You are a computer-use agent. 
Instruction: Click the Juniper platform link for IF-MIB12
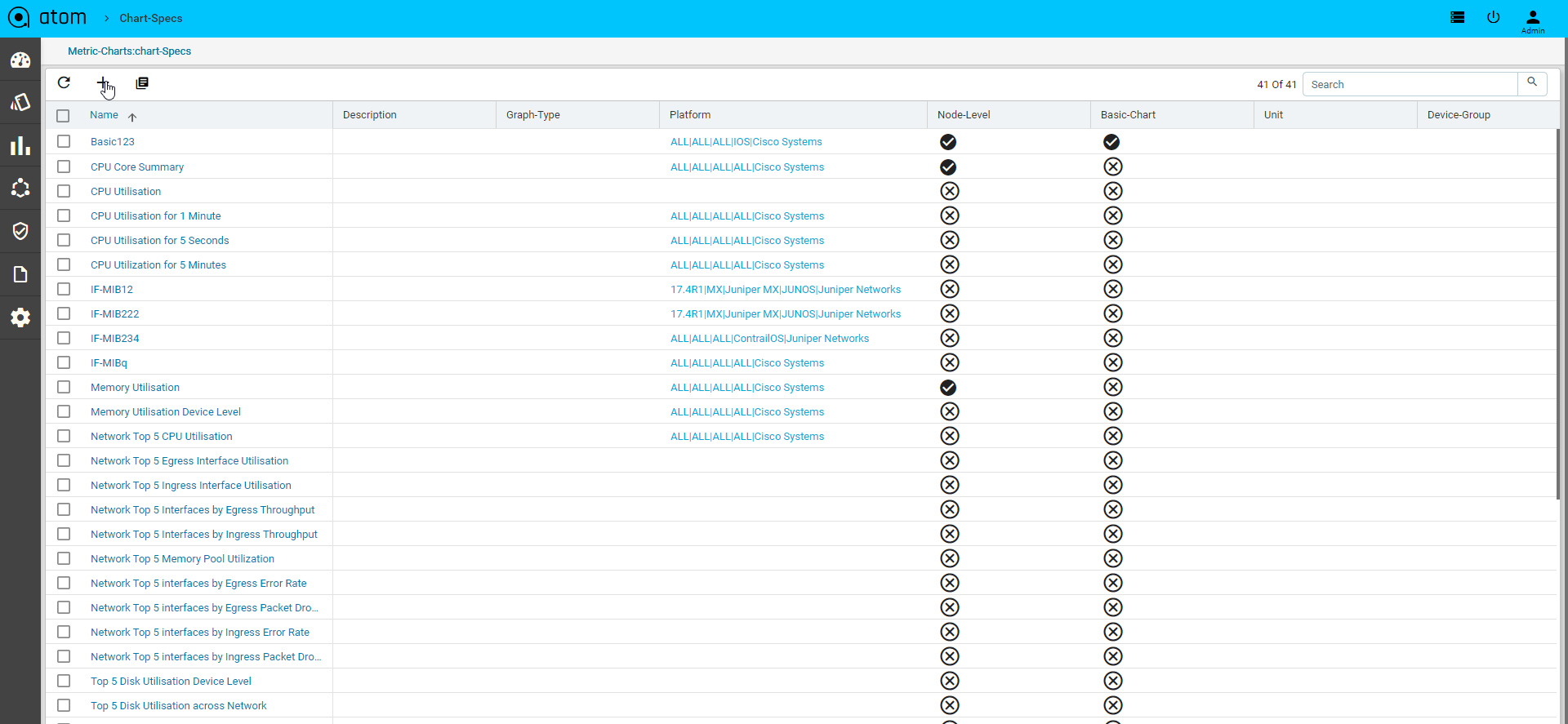tap(786, 289)
